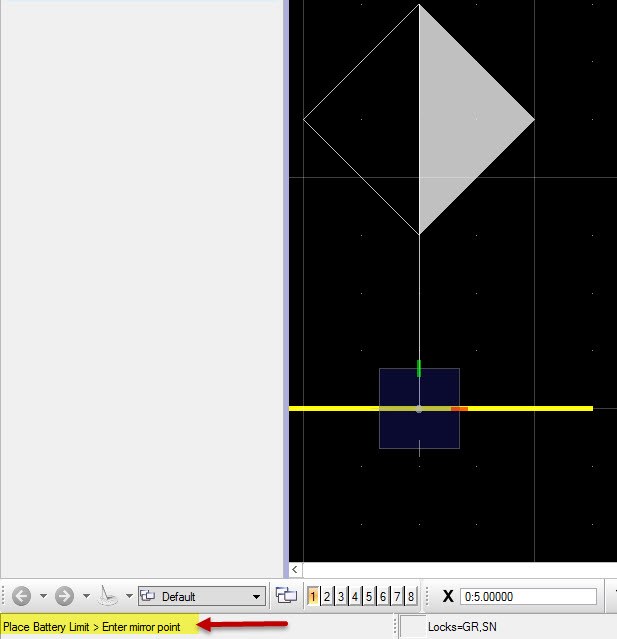Open the View Next history dropdown arrow
Viewport: 617px width, 639px height.
tap(86, 596)
